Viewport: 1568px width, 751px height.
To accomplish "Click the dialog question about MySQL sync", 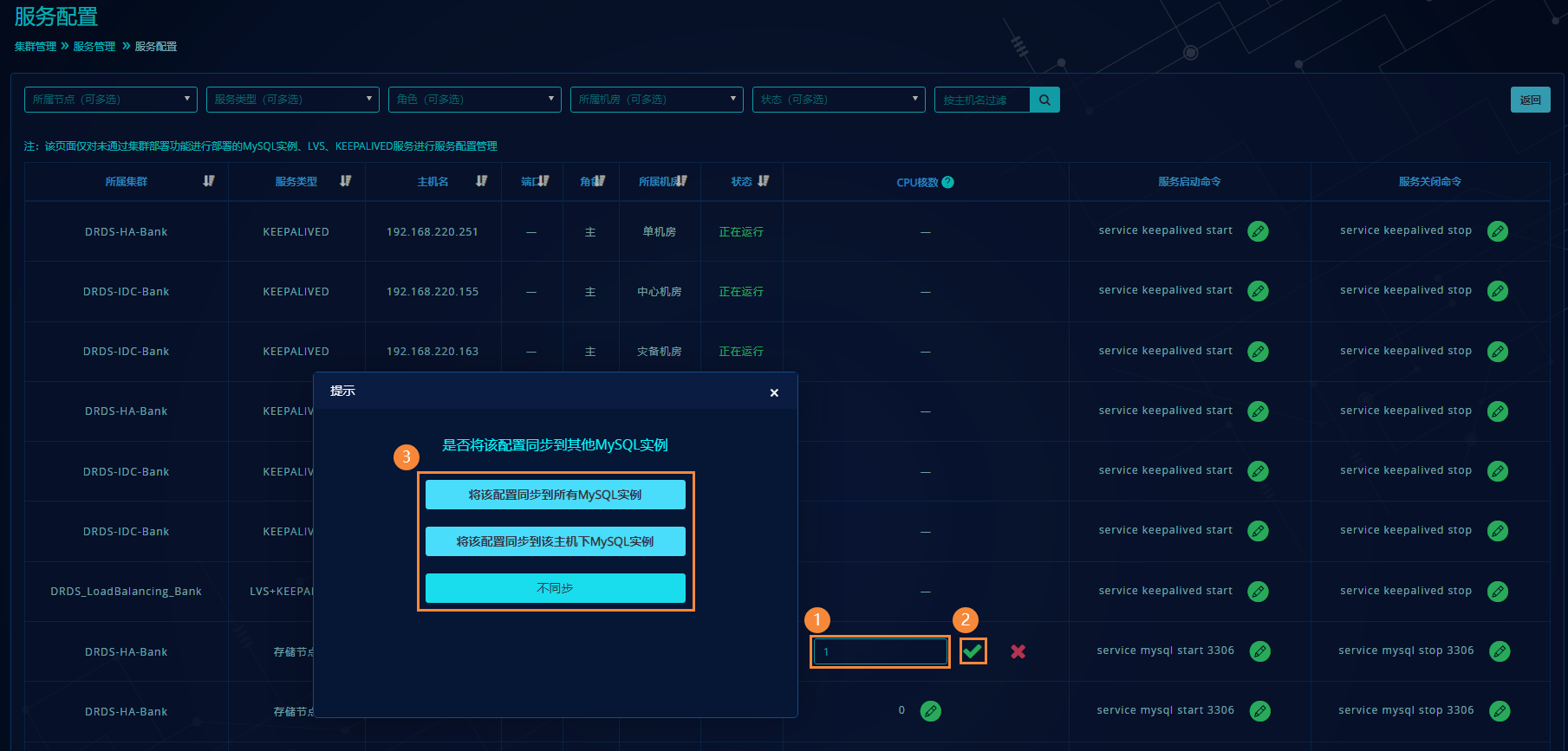I will pyautogui.click(x=556, y=445).
